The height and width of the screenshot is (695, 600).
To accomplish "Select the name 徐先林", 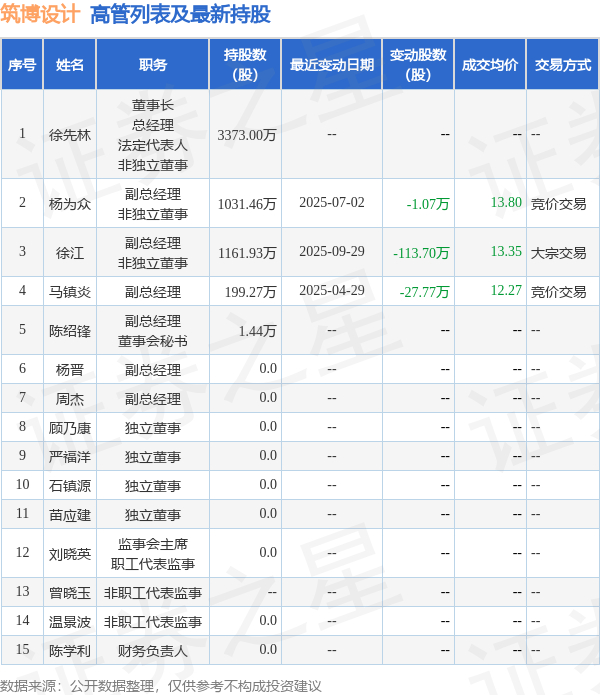I will (70, 135).
